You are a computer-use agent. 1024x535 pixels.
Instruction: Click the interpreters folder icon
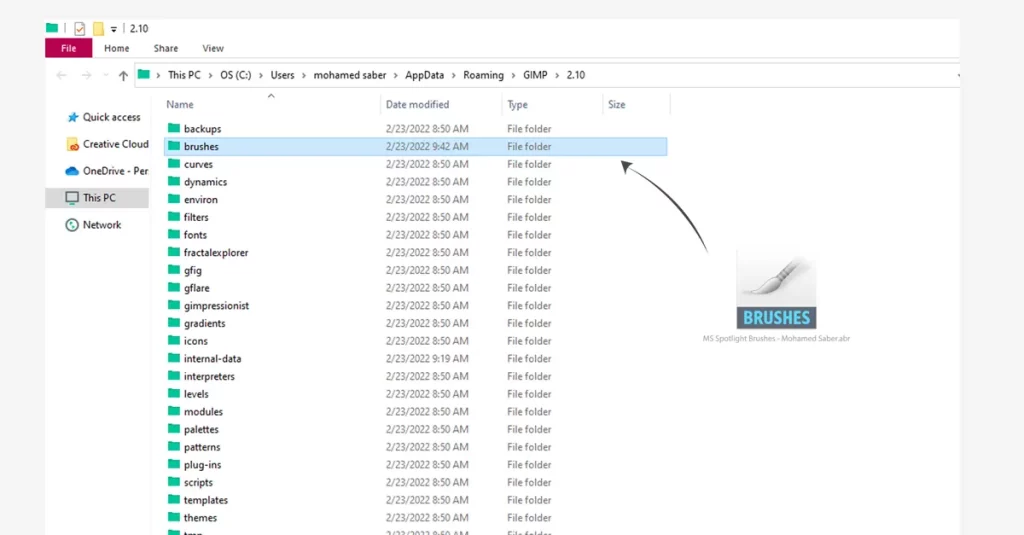tap(174, 375)
